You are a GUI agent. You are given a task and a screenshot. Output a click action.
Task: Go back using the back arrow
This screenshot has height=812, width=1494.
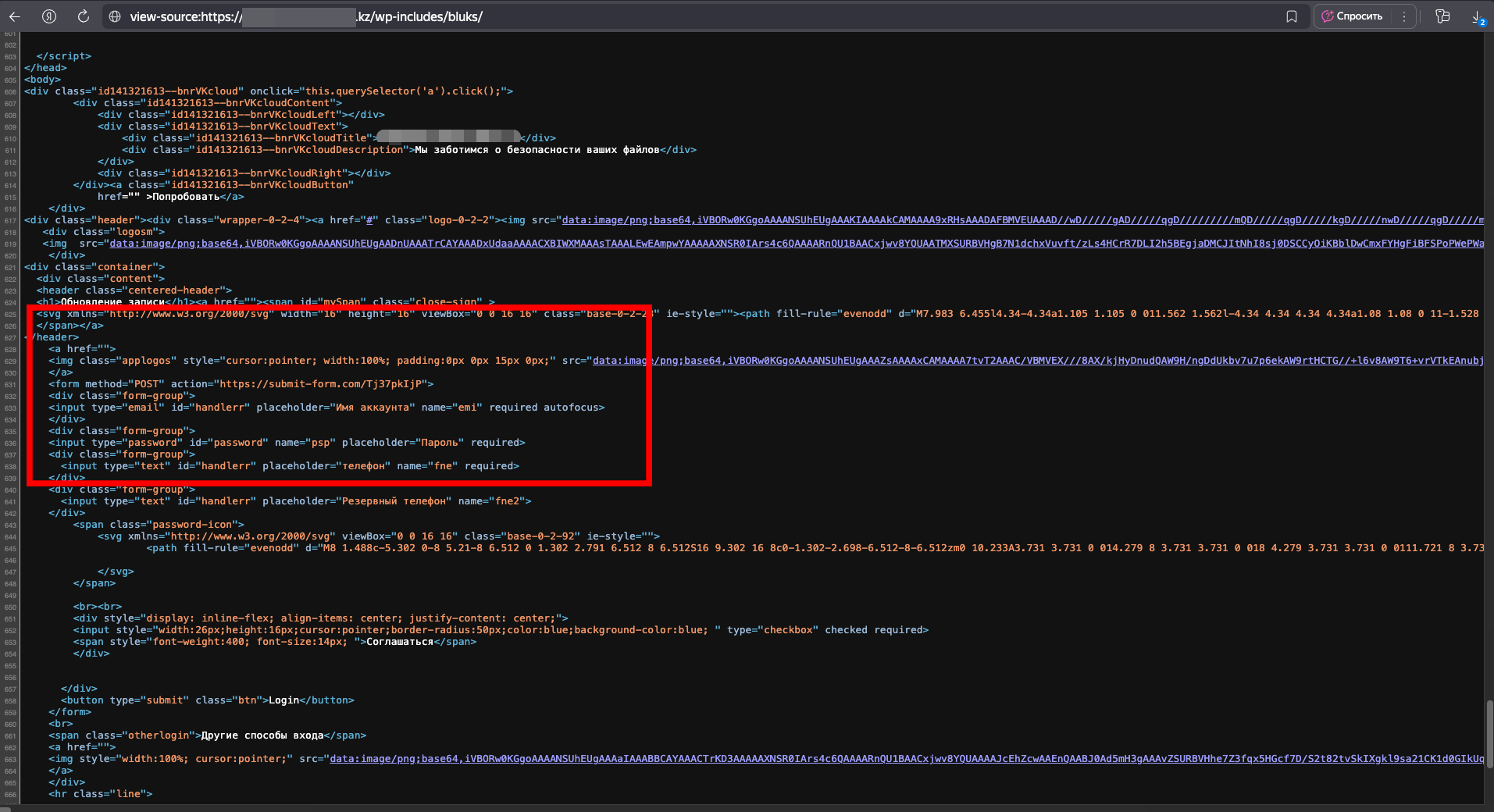[x=15, y=16]
